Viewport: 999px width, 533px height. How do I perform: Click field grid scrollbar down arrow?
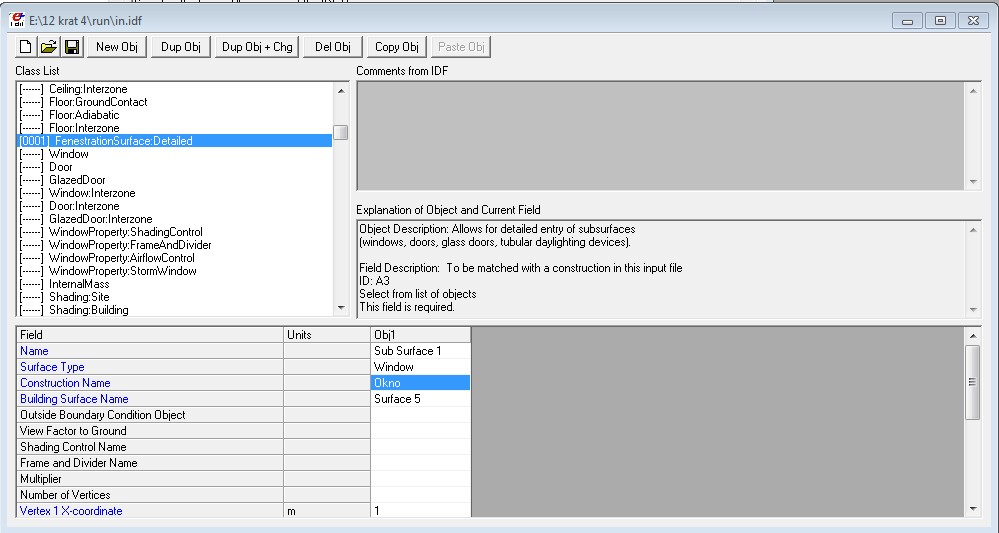point(973,509)
